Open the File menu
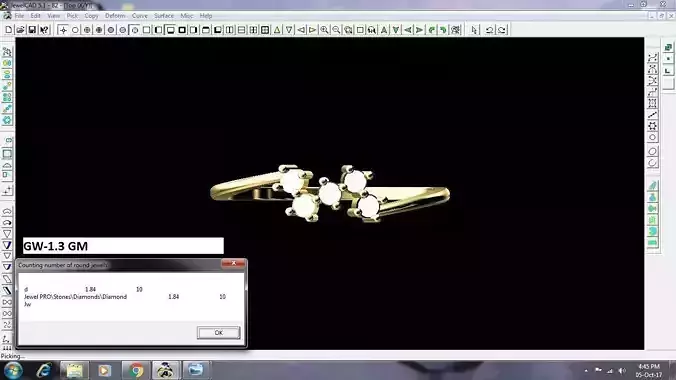The width and height of the screenshot is (676, 380). 19,16
